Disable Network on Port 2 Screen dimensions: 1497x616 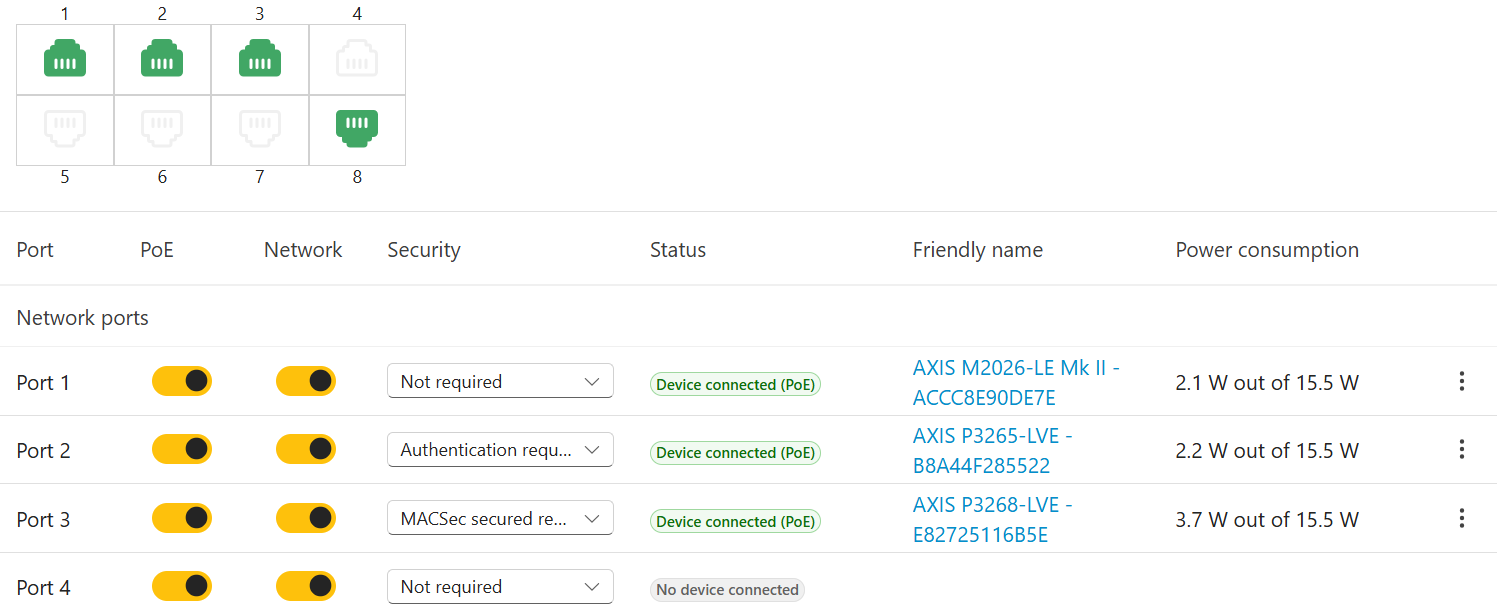click(x=306, y=449)
